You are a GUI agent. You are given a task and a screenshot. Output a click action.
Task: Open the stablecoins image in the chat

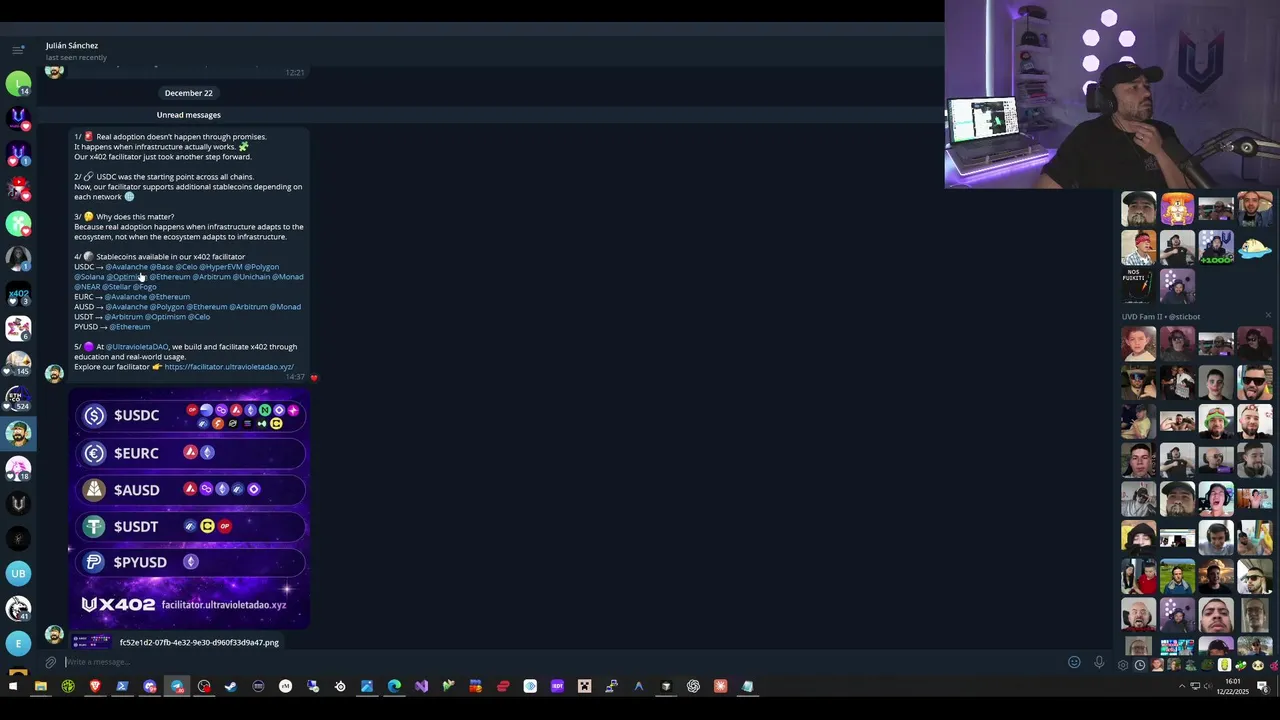point(189,508)
